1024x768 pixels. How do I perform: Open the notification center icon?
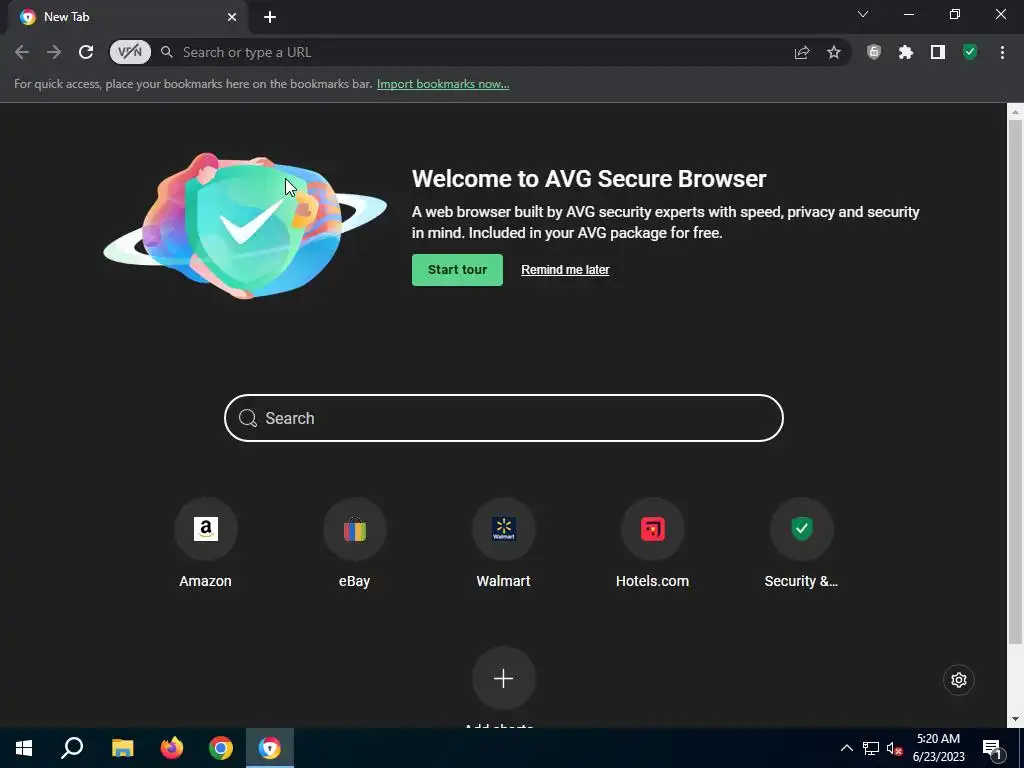992,748
